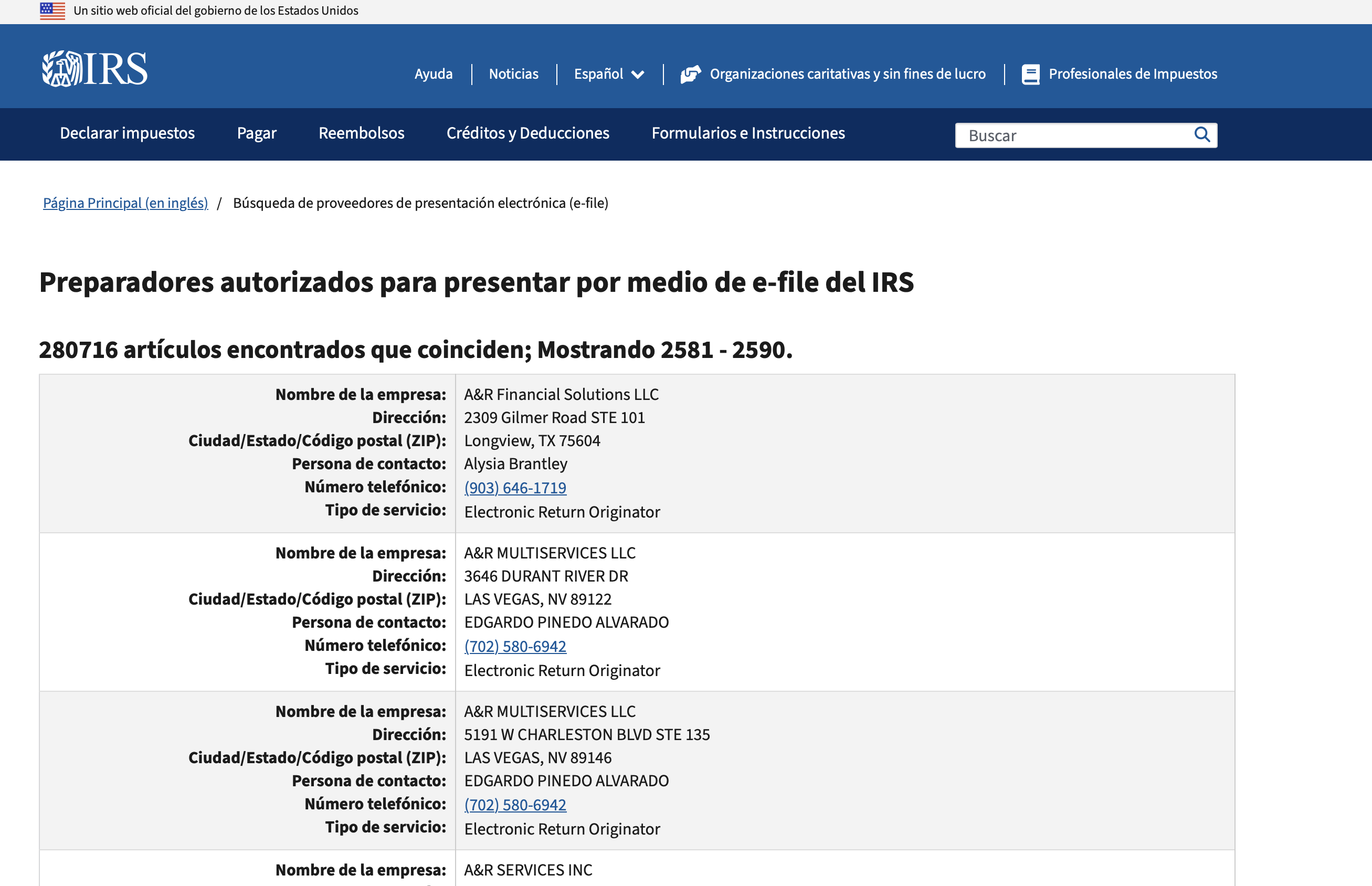
Task: Click the e-file breadcrumb current page text
Action: 420,203
